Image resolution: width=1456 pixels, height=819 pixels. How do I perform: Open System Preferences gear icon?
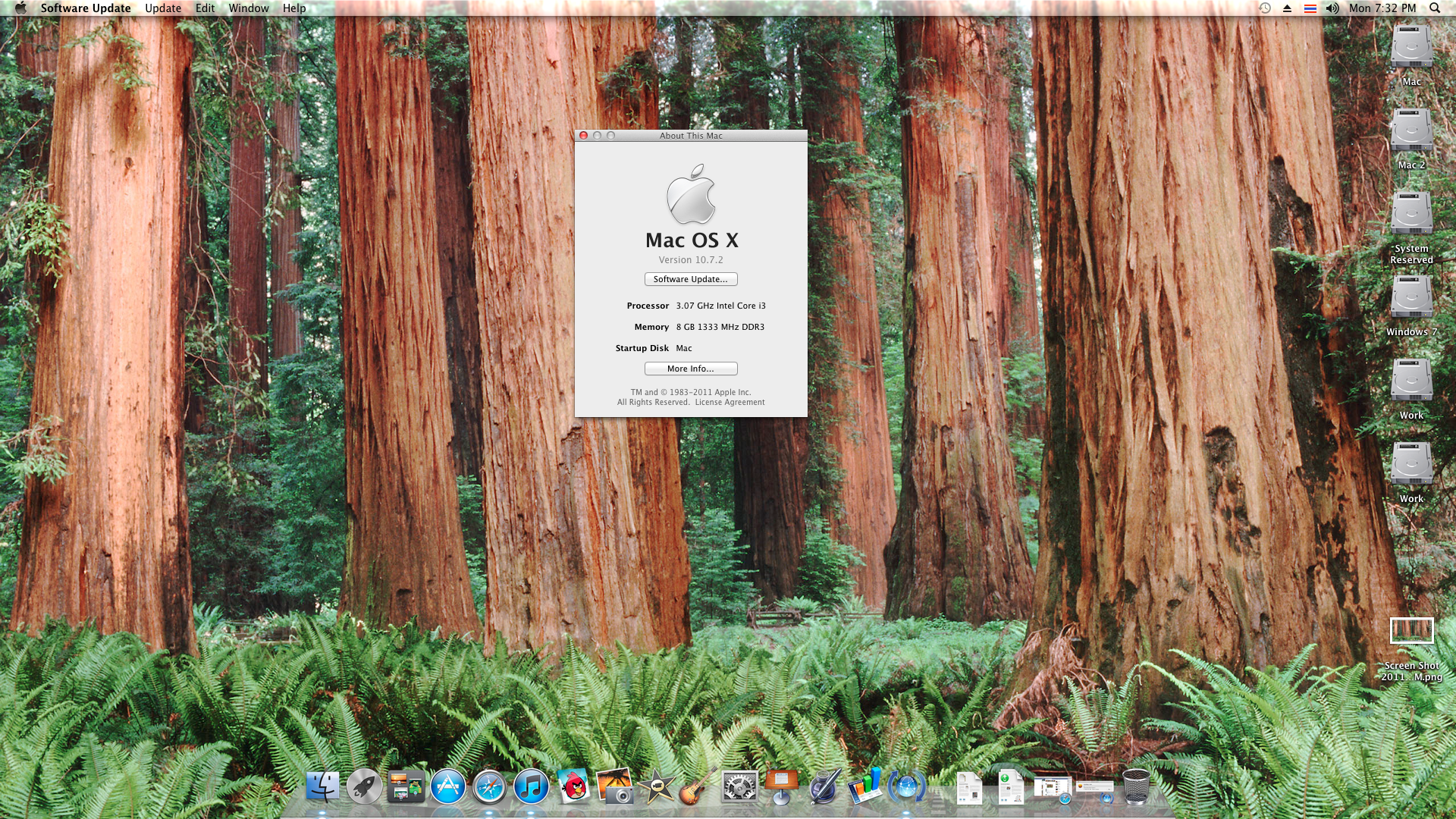click(x=739, y=787)
